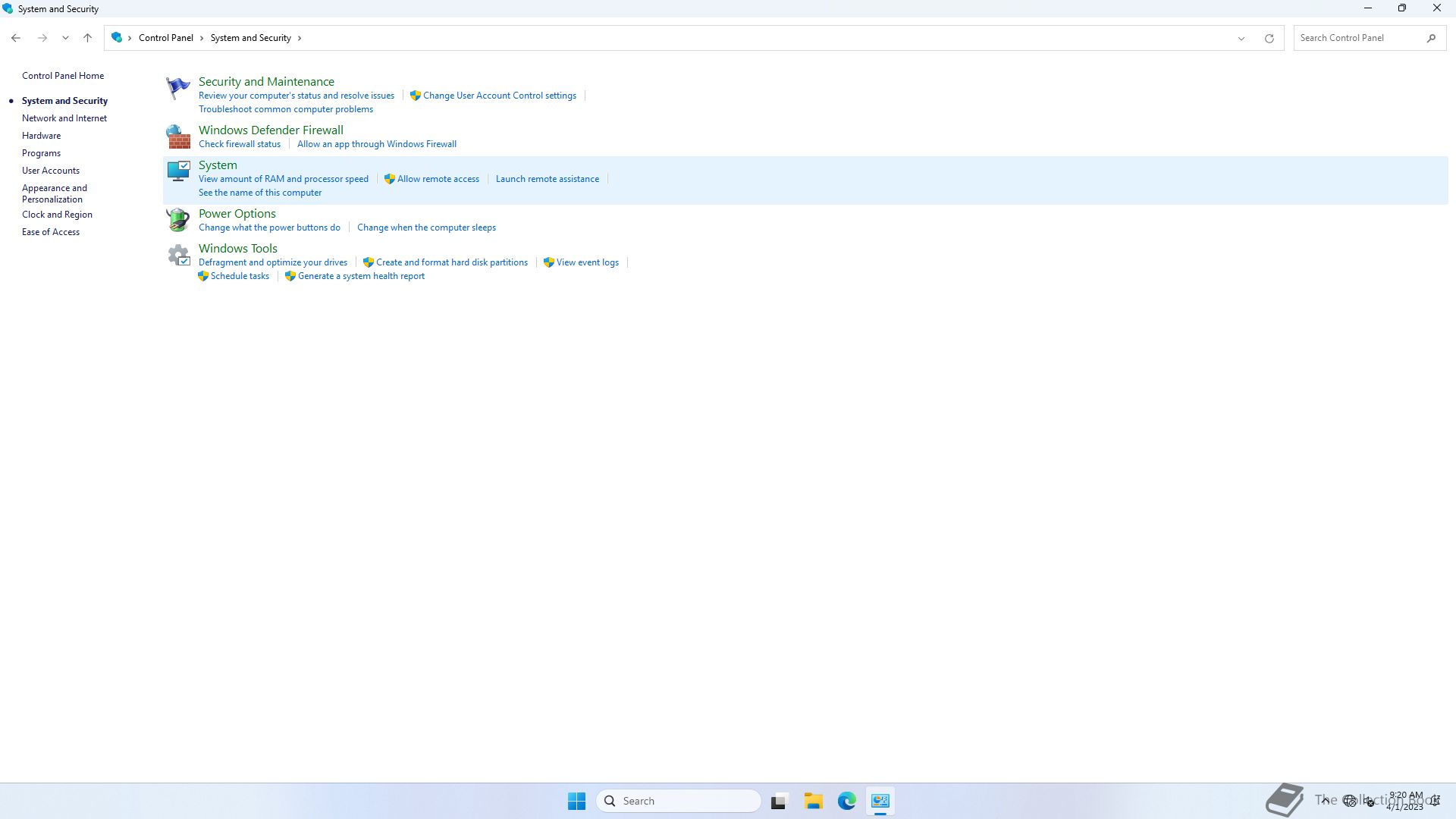Open Power Options heading
1456x819 pixels.
pyautogui.click(x=237, y=213)
